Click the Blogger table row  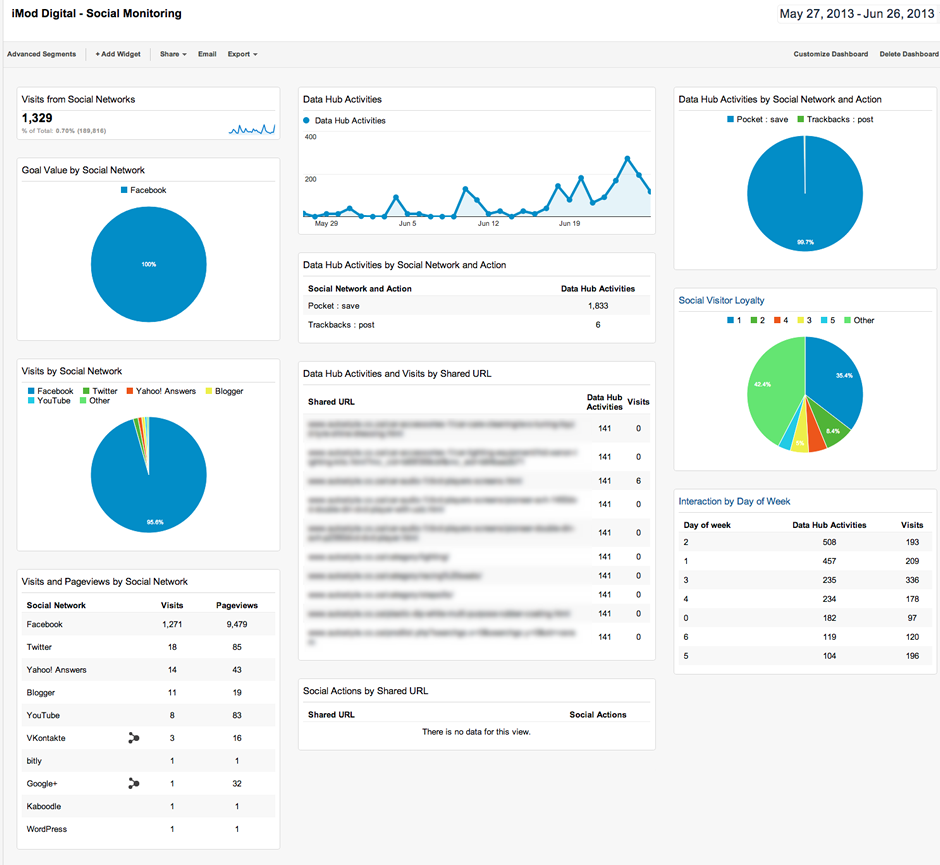149,692
